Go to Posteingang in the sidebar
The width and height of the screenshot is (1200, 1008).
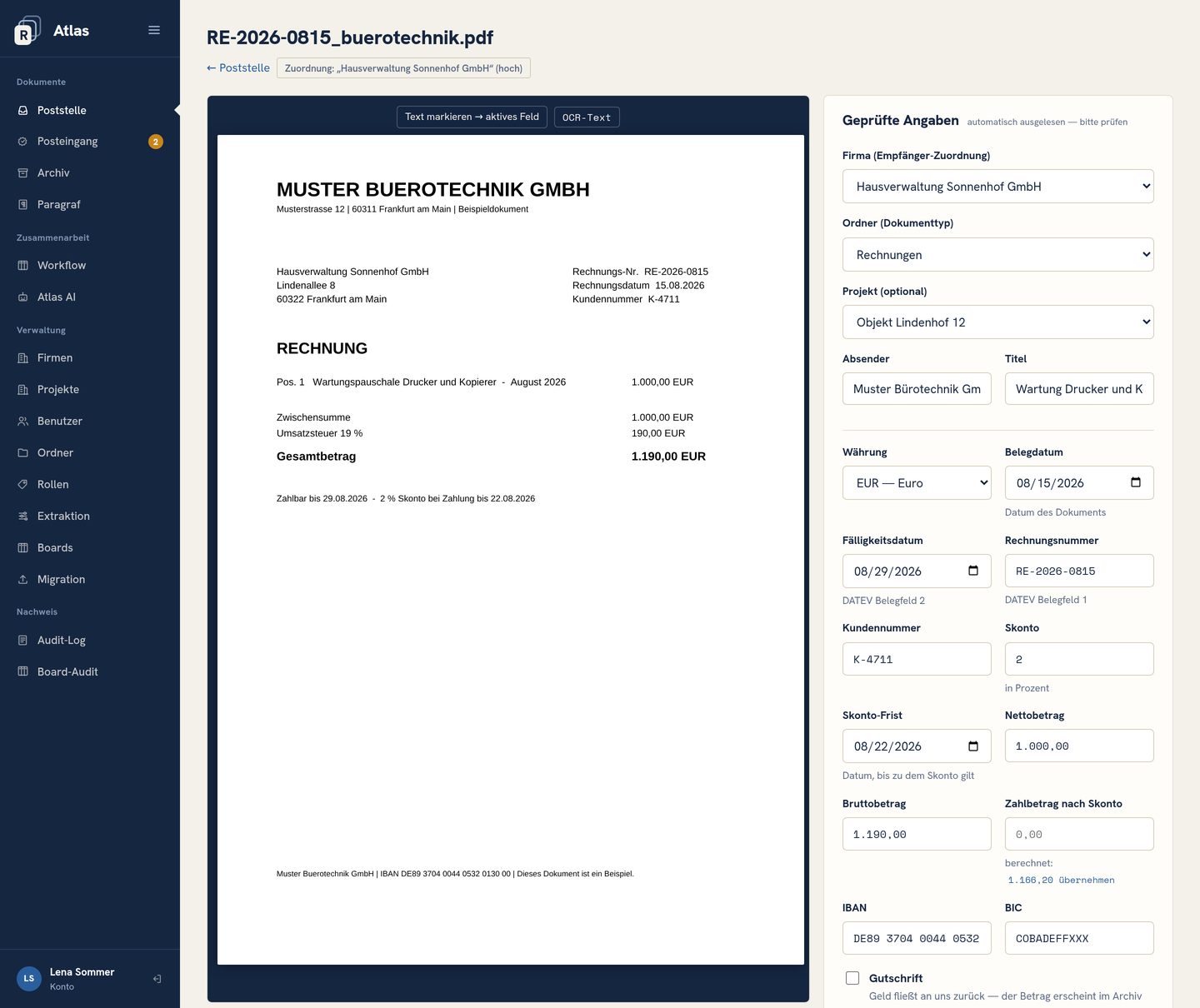click(90, 142)
